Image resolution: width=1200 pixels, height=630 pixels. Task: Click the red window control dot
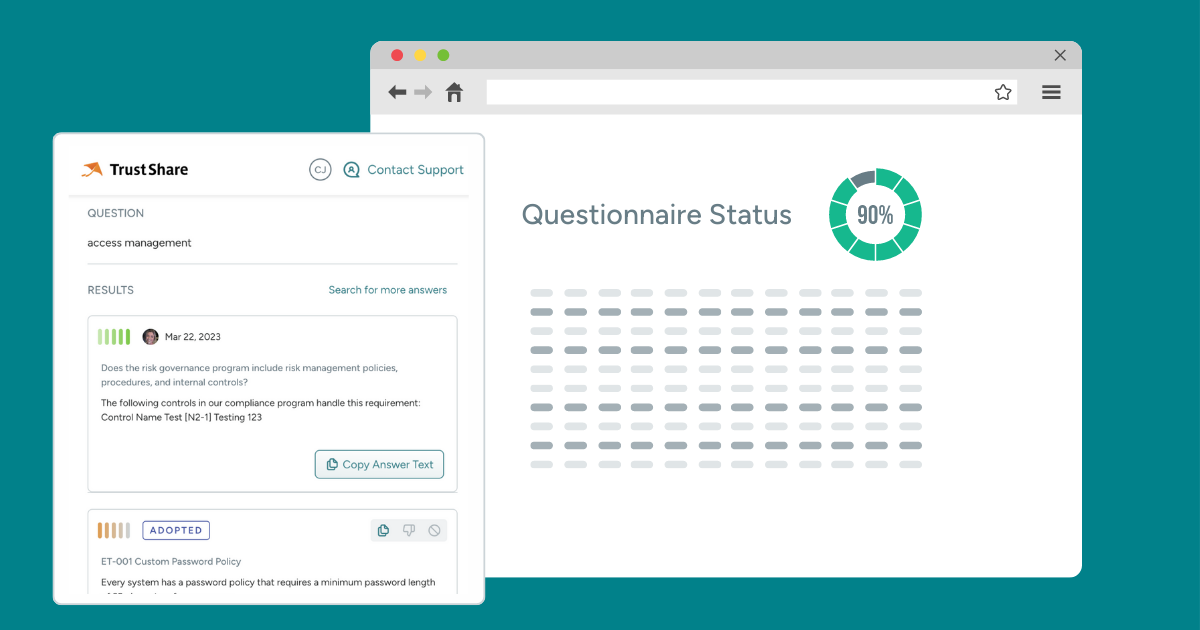(397, 55)
